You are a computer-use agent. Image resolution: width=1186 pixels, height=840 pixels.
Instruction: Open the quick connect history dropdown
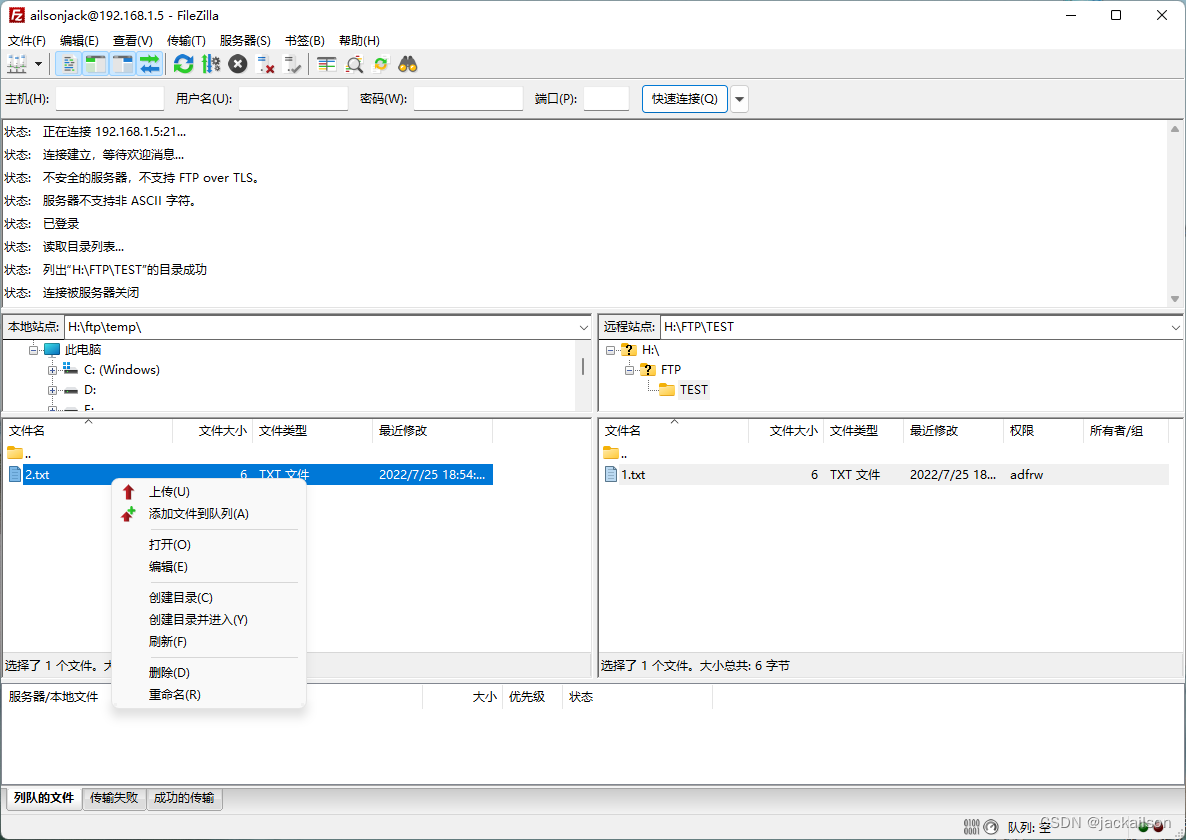pos(740,99)
